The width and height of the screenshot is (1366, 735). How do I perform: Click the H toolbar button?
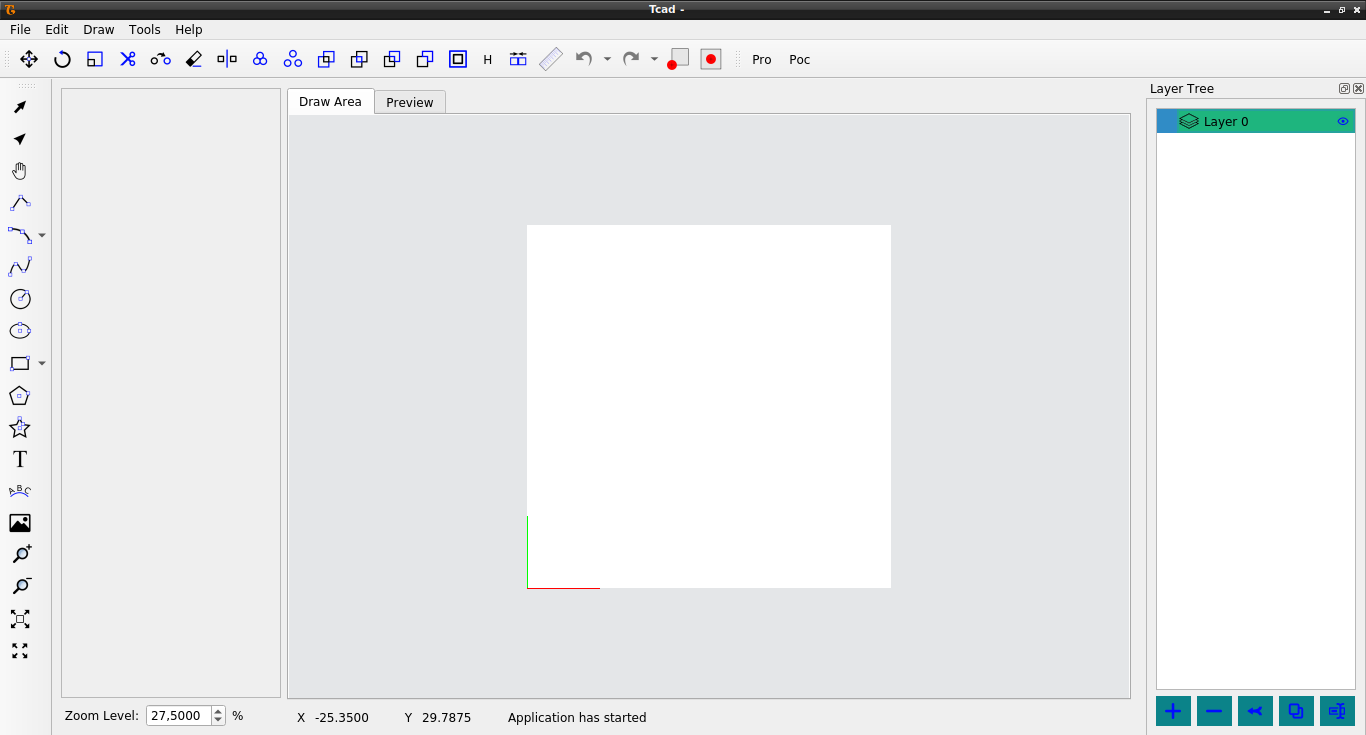point(488,59)
